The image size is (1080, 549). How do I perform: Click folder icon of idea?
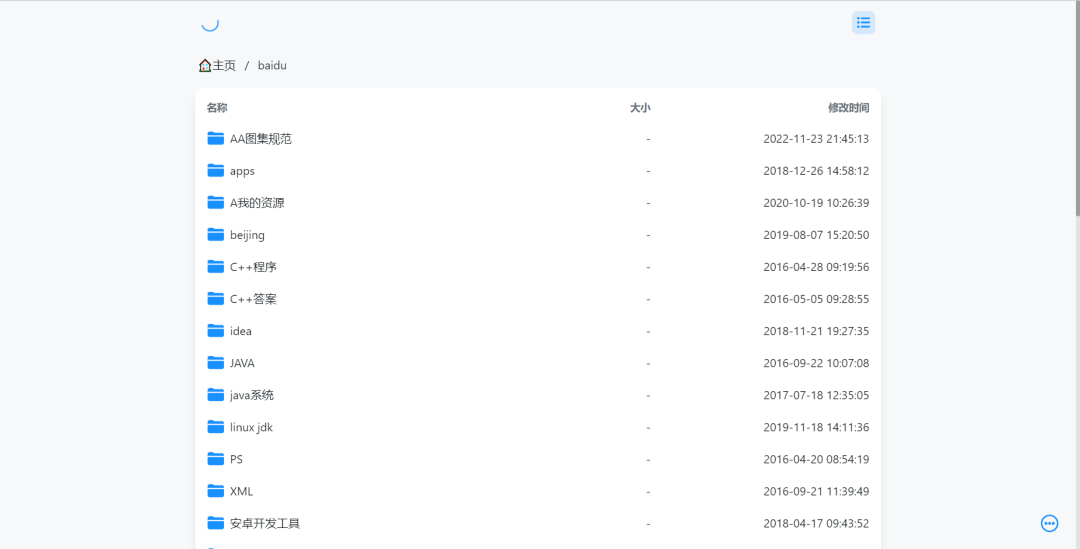(x=216, y=331)
